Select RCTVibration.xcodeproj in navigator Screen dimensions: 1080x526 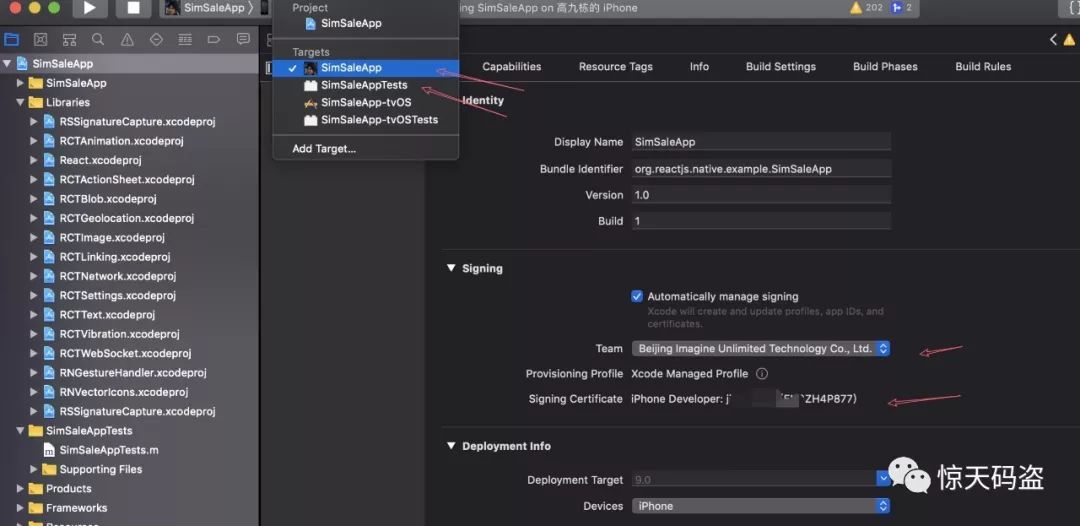119,334
